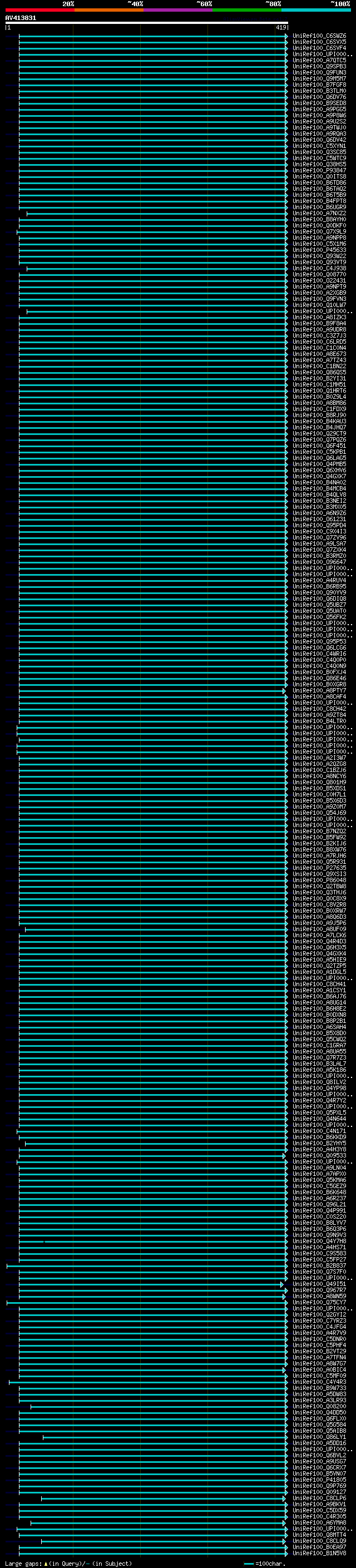The width and height of the screenshot is (356, 1568).
Task: Select label UniRef100_Q96647
Action: [319, 562]
